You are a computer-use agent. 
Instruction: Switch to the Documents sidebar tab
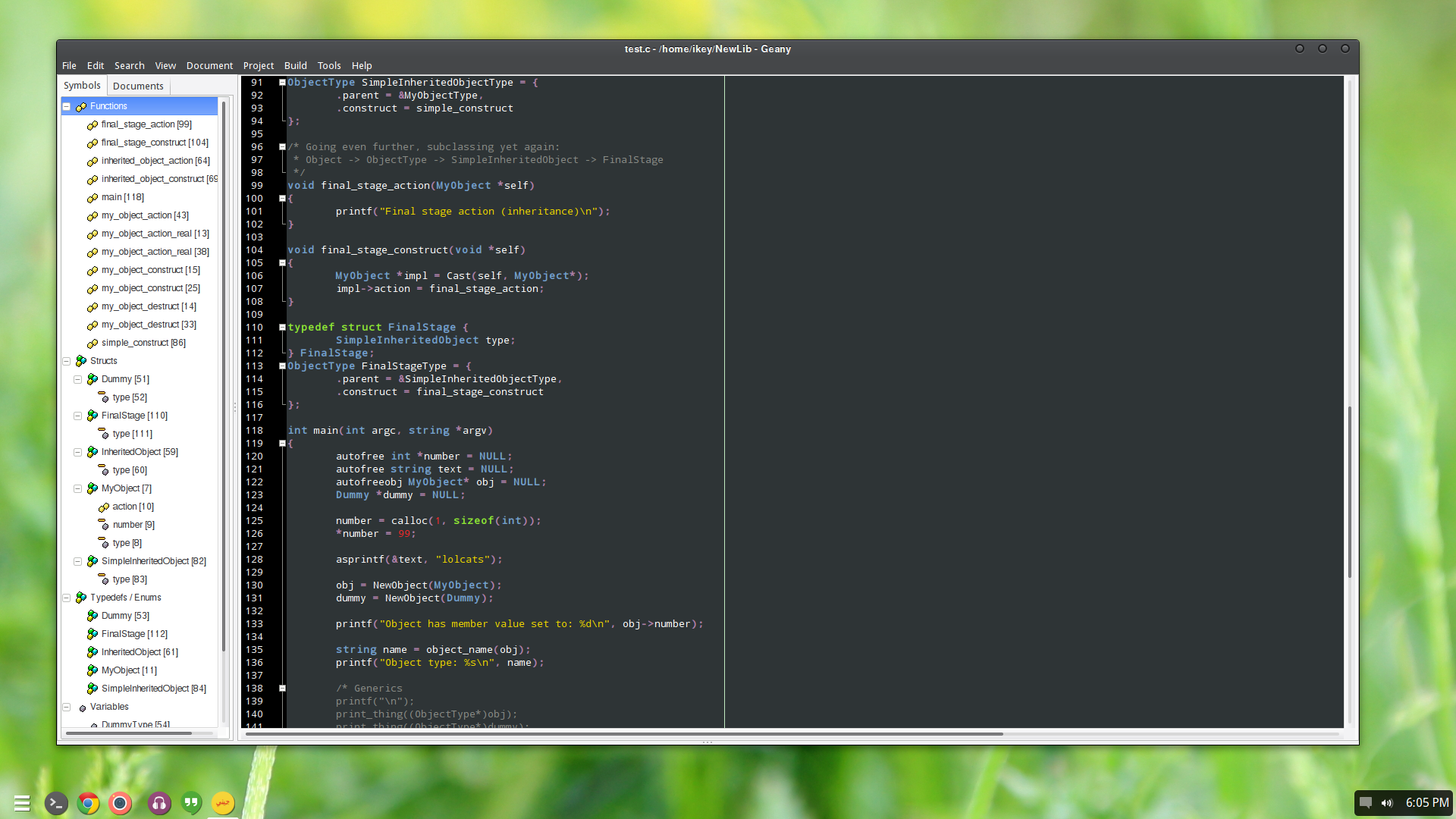[138, 86]
